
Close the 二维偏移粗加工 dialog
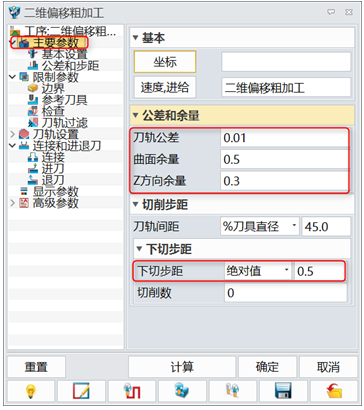[349, 12]
